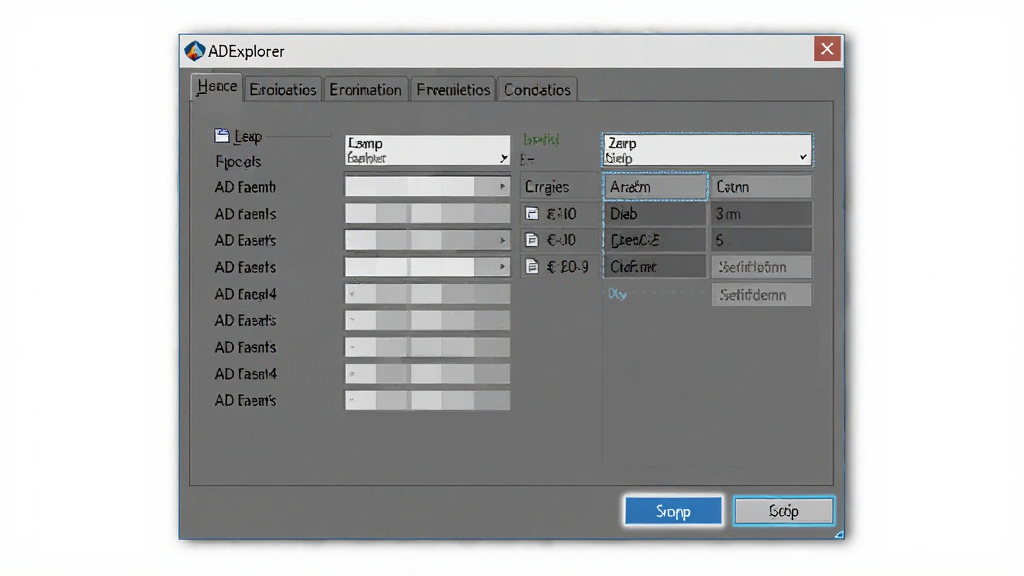Select the CteaC2E table cell
Screen dimensions: 1024x576
[655, 240]
